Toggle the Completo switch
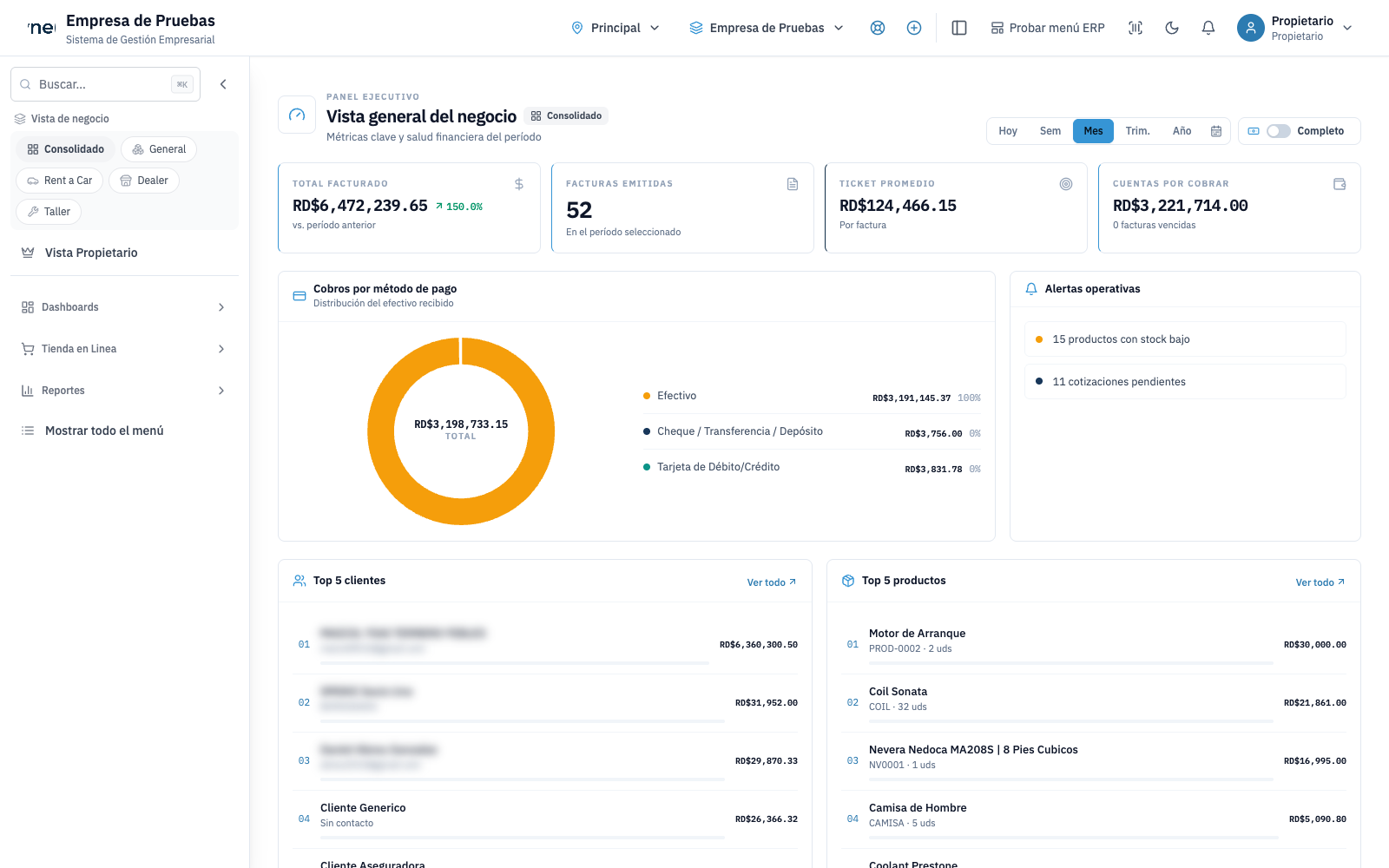Image resolution: width=1389 pixels, height=868 pixels. [x=1279, y=131]
